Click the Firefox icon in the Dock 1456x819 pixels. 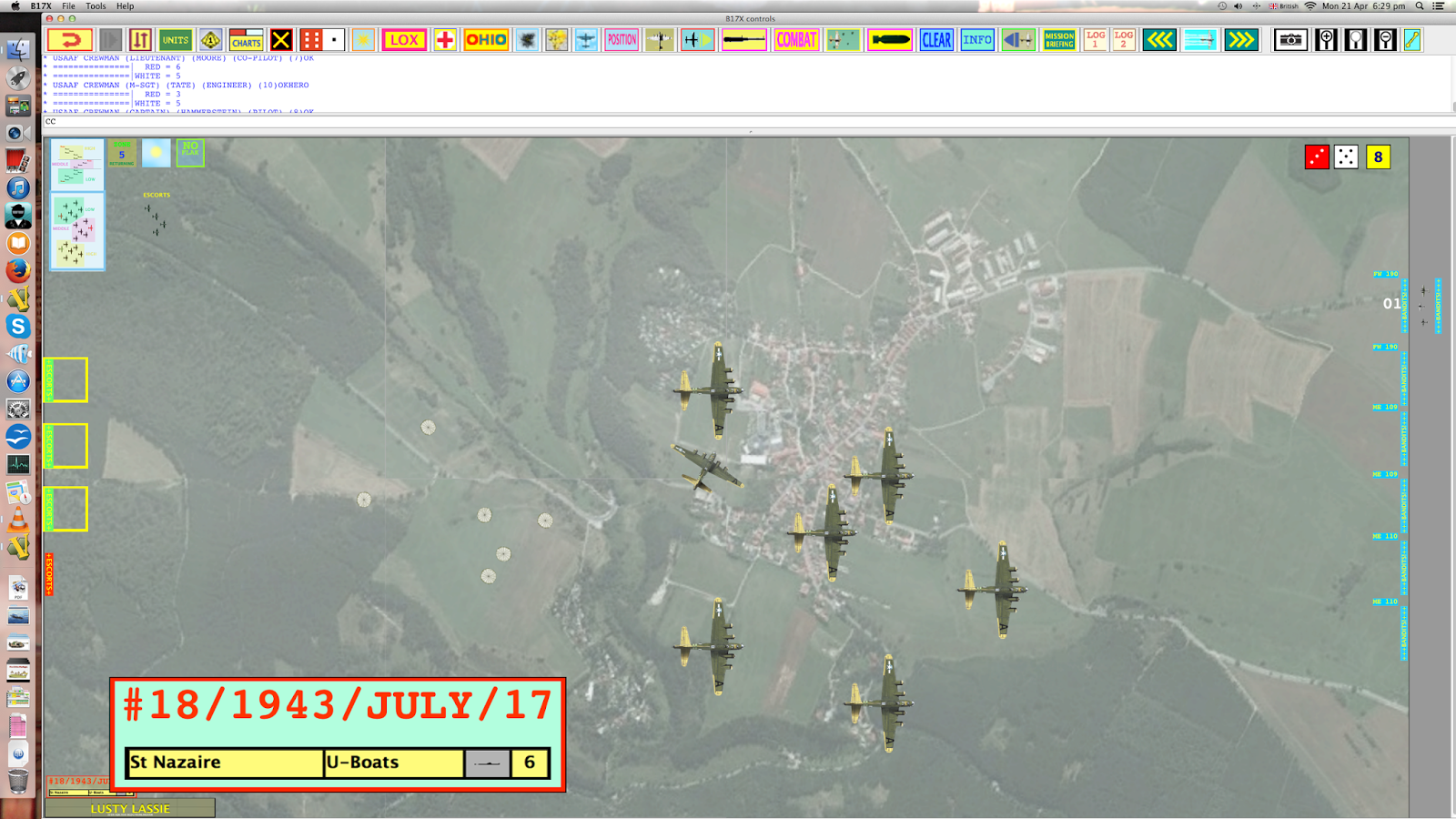tap(18, 270)
